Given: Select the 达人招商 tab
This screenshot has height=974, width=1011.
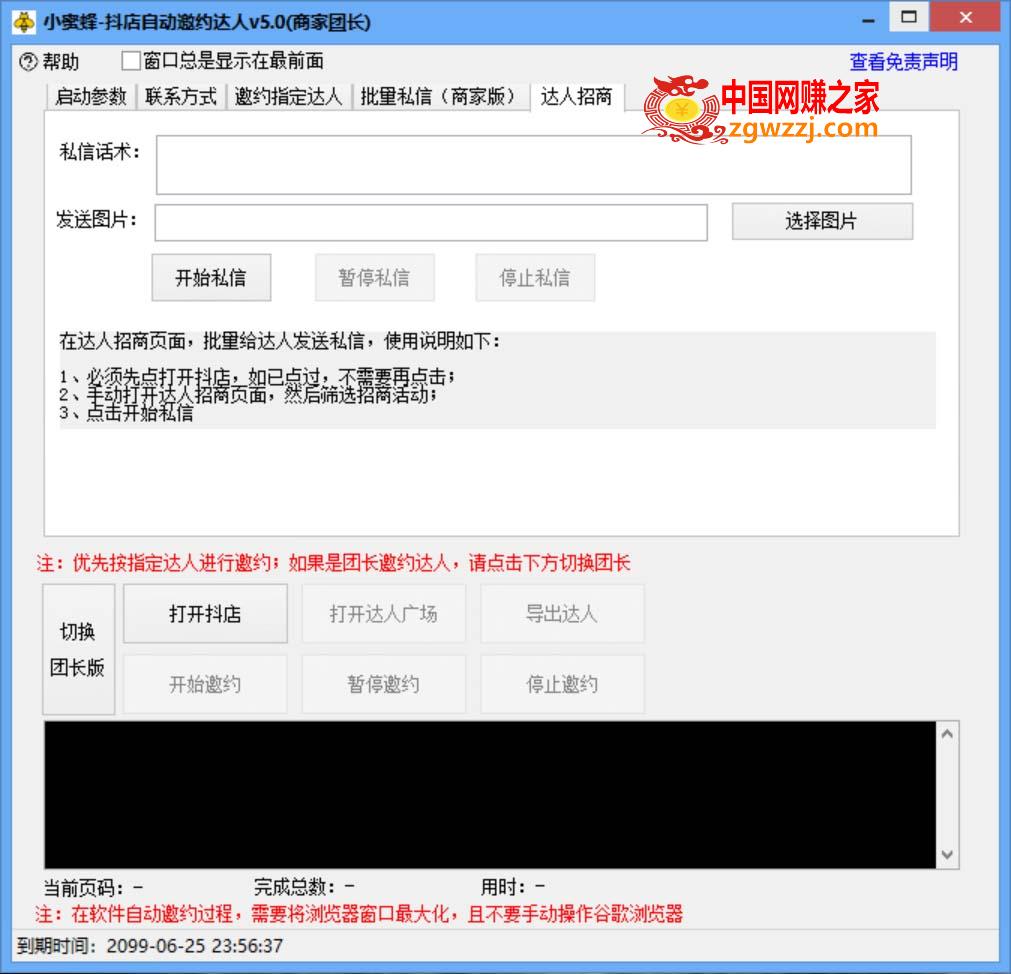Looking at the screenshot, I should point(576,97).
